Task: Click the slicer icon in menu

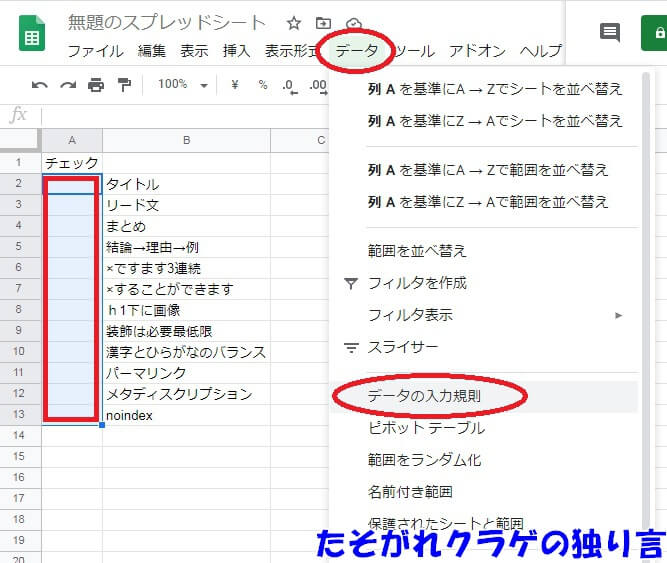Action: pos(351,348)
